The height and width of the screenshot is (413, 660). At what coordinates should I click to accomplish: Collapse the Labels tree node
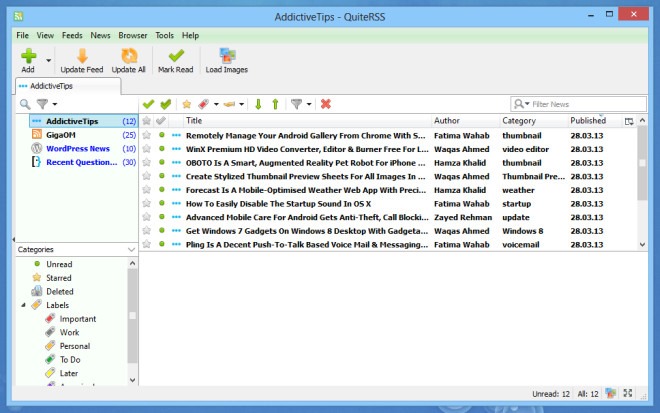(24, 305)
